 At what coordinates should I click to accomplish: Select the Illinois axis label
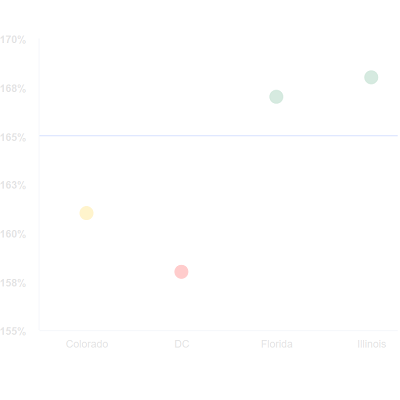coord(372,344)
